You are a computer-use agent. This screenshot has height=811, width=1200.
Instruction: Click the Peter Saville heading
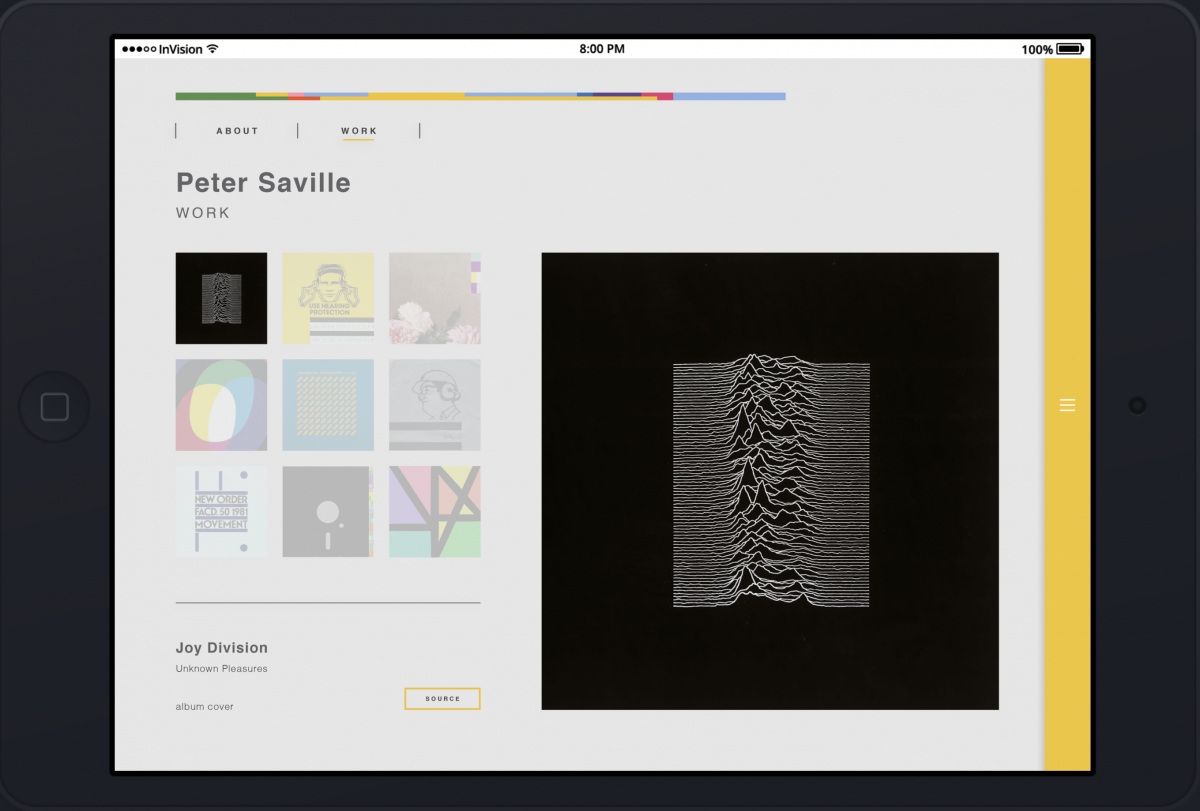[263, 182]
